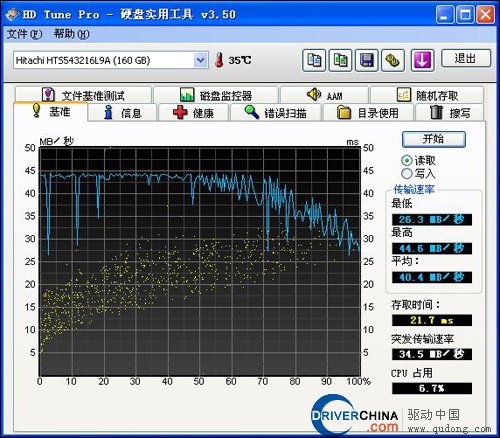Switch to the 目录使用 folder usage tab
The image size is (500, 438).
[x=368, y=113]
